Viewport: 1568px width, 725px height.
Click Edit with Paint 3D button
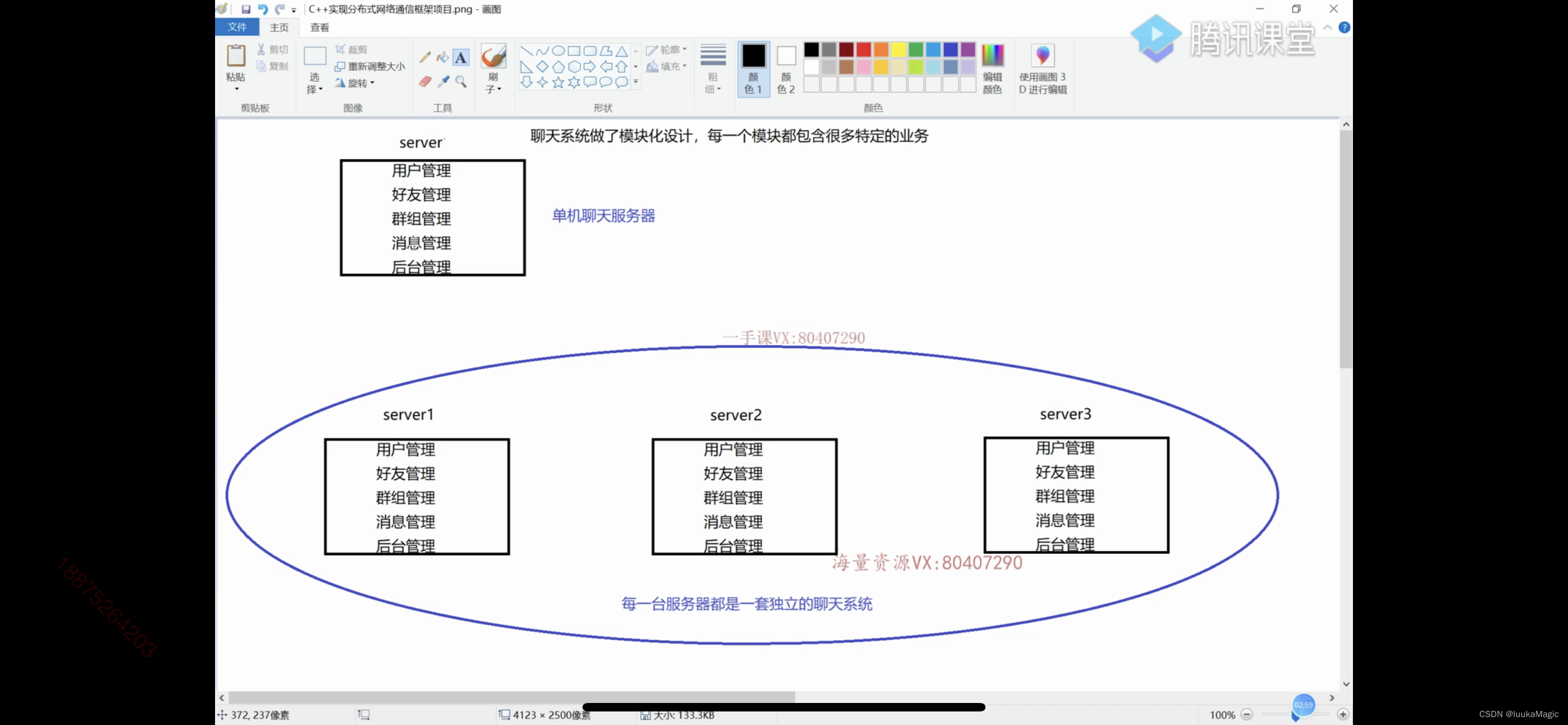coord(1043,69)
